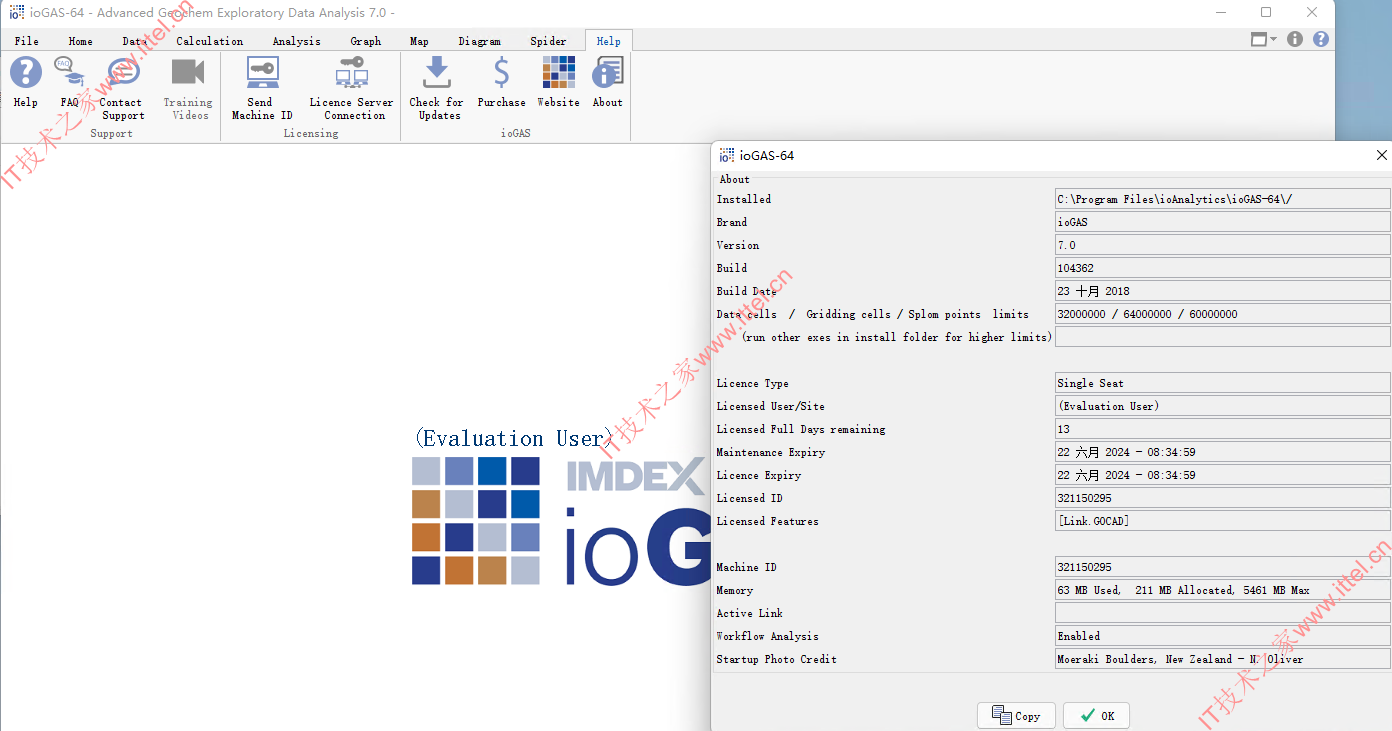This screenshot has width=1392, height=731.
Task: Click the Copy button in About dialog
Action: [x=1016, y=716]
